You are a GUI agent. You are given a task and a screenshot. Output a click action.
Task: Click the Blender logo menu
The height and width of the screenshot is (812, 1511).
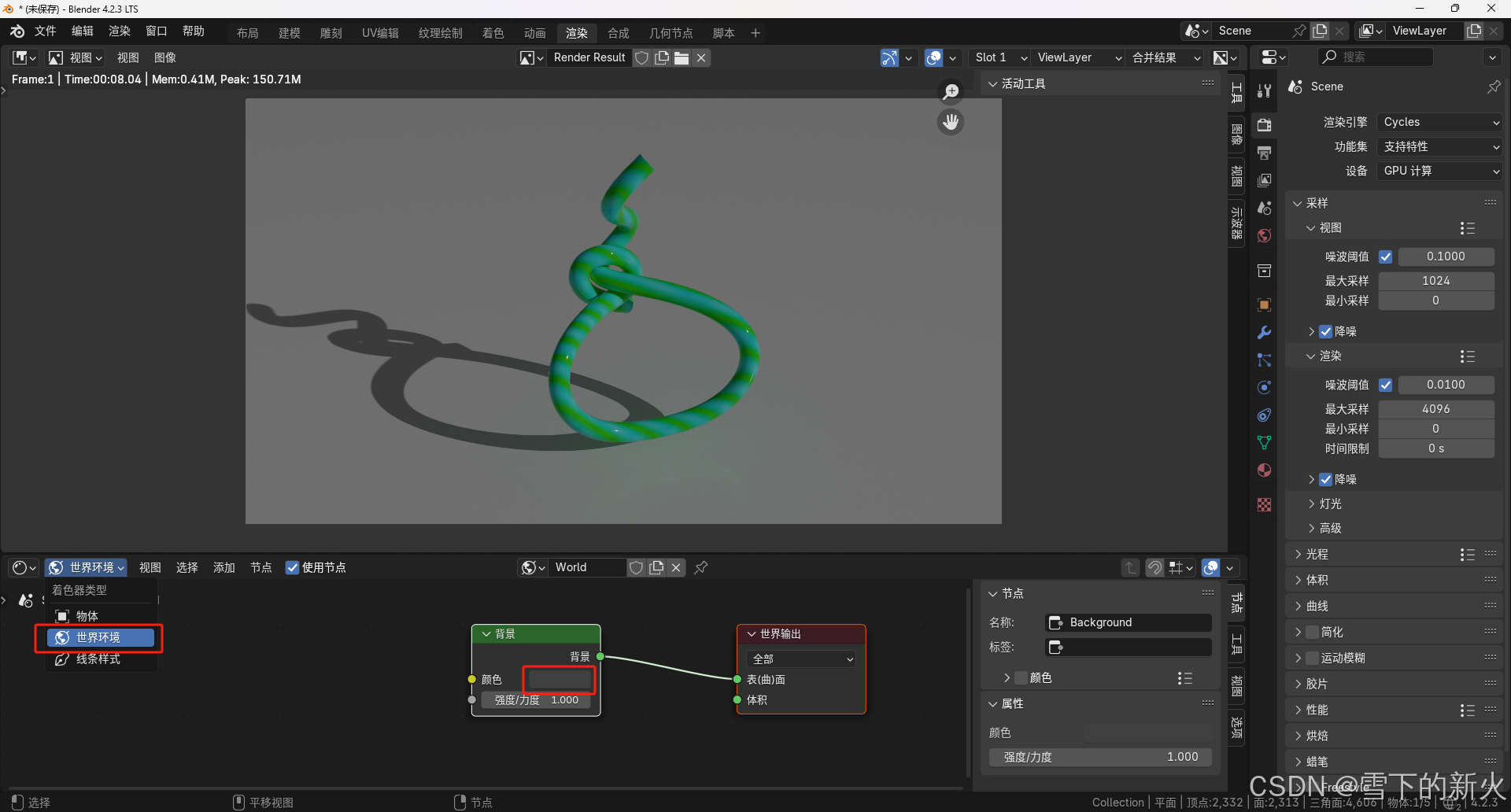[17, 31]
